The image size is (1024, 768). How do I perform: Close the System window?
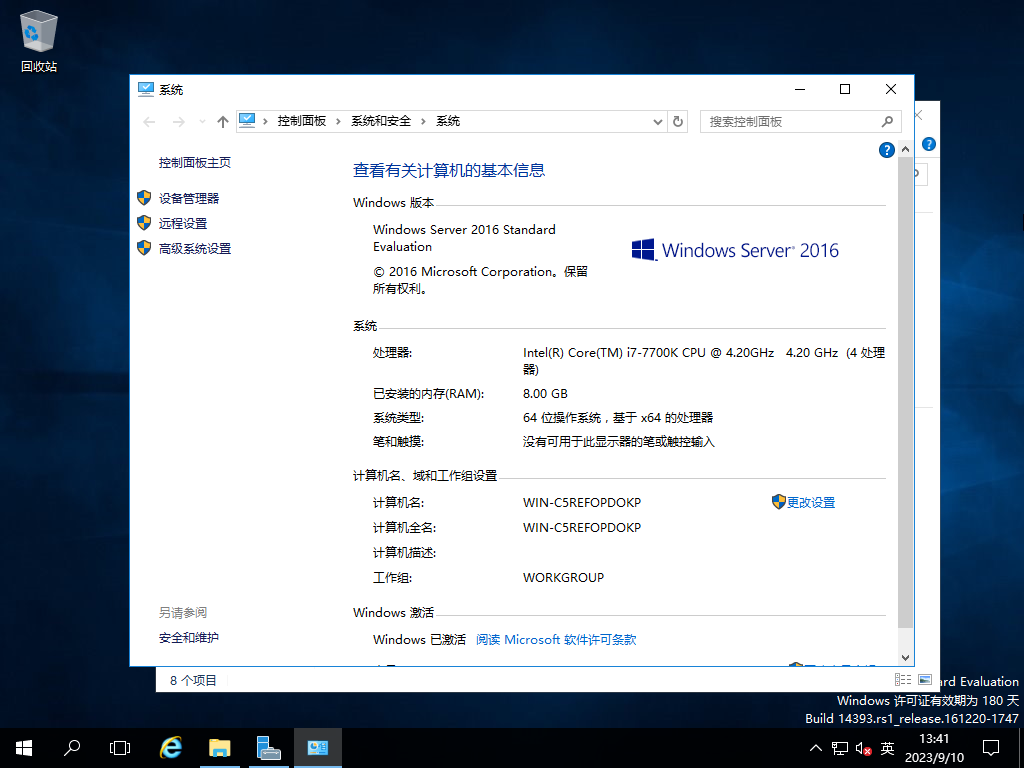891,89
